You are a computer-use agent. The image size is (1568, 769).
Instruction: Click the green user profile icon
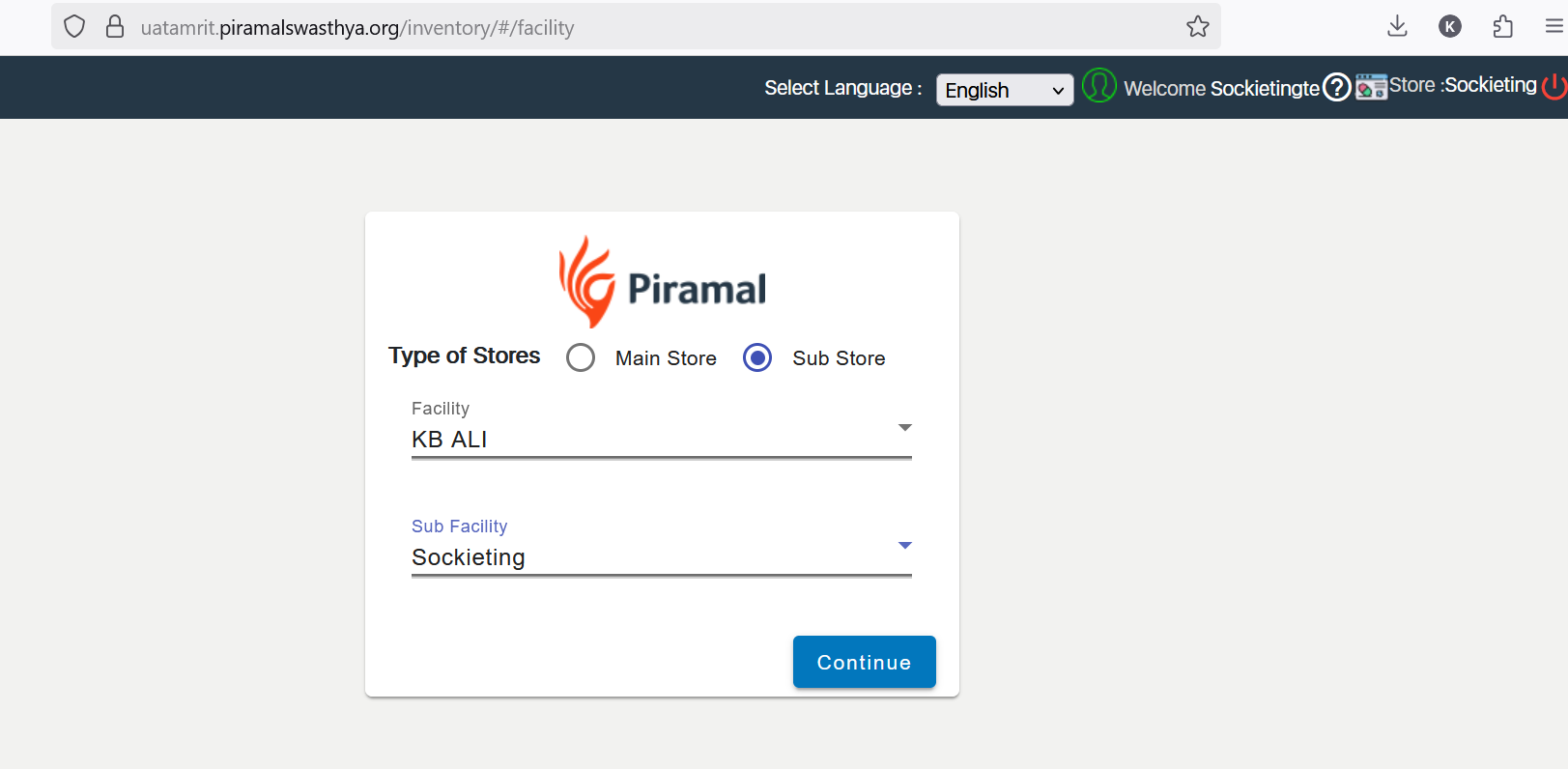[x=1098, y=87]
